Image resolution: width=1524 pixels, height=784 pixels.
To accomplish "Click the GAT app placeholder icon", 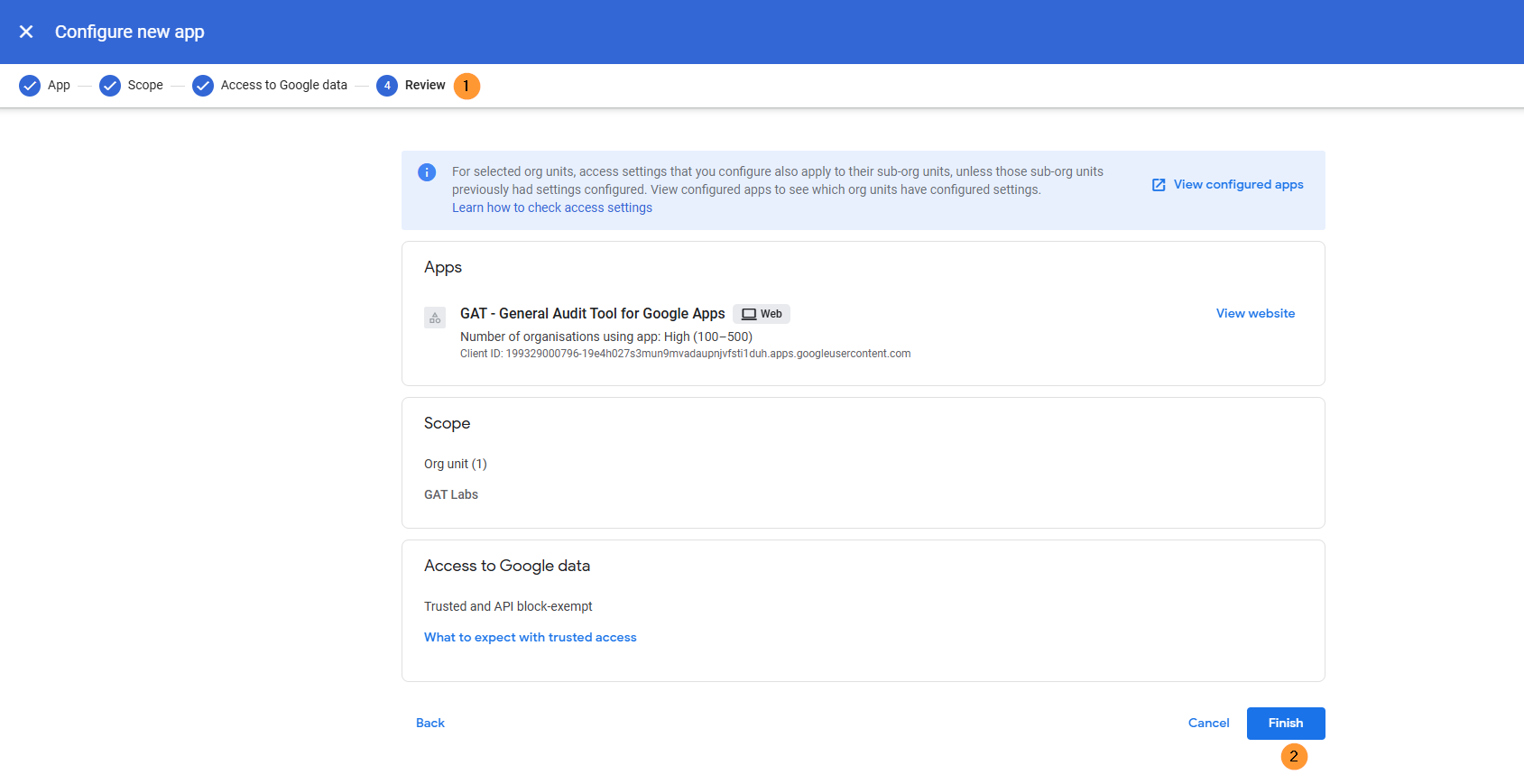I will (x=435, y=318).
